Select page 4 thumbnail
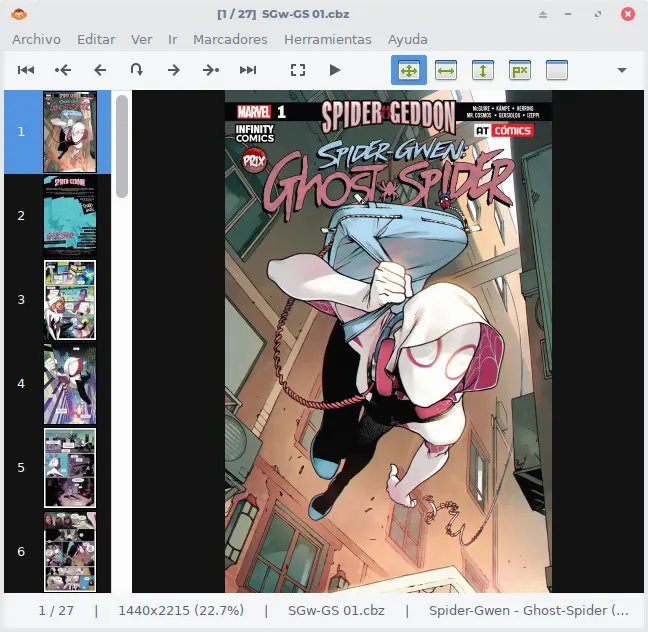The width and height of the screenshot is (648, 632). pos(70,384)
